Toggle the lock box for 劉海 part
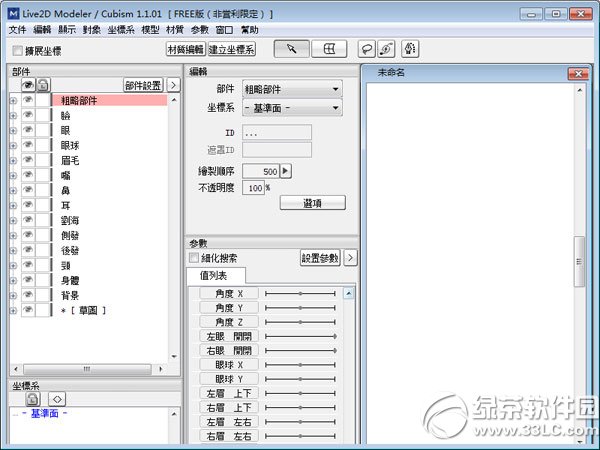600x450 pixels. [43, 220]
